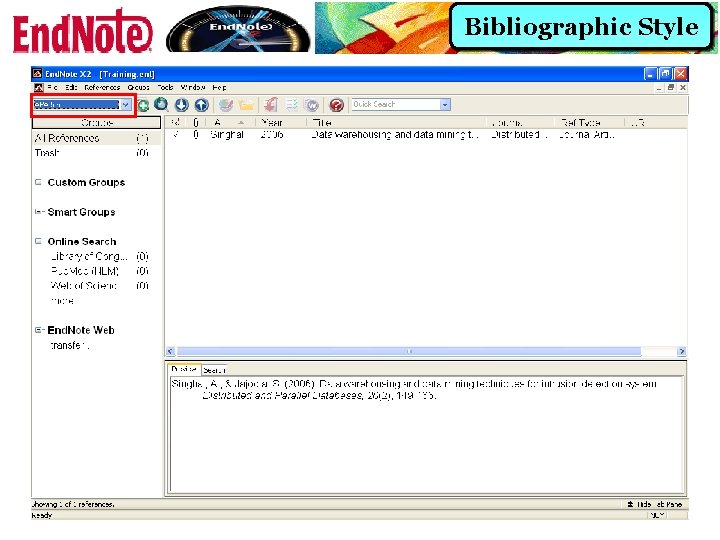The width and height of the screenshot is (720, 540).
Task: Collapse the Custom Groups section
Action: 39,182
